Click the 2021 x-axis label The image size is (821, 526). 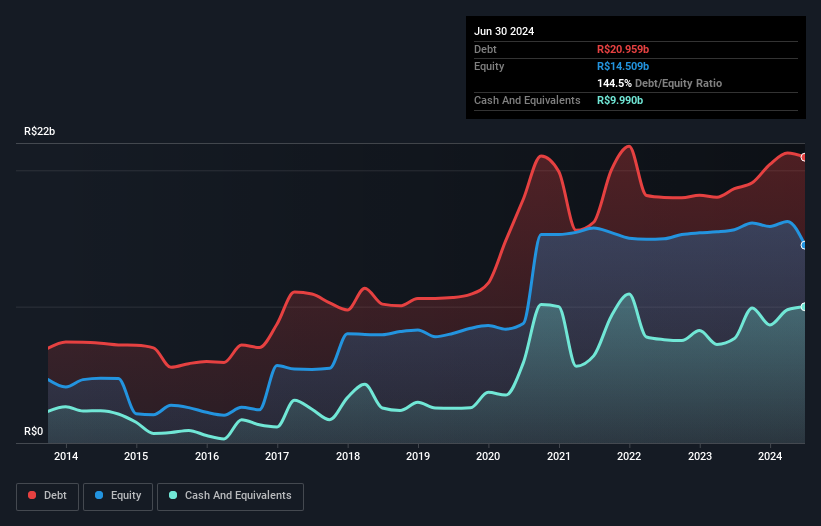[x=559, y=456]
